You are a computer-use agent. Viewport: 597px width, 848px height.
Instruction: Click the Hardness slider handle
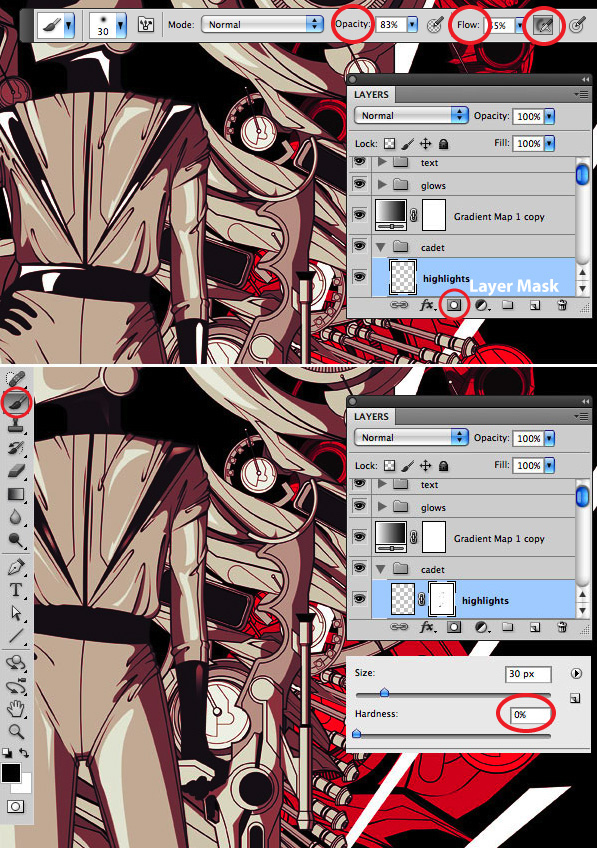coord(356,733)
